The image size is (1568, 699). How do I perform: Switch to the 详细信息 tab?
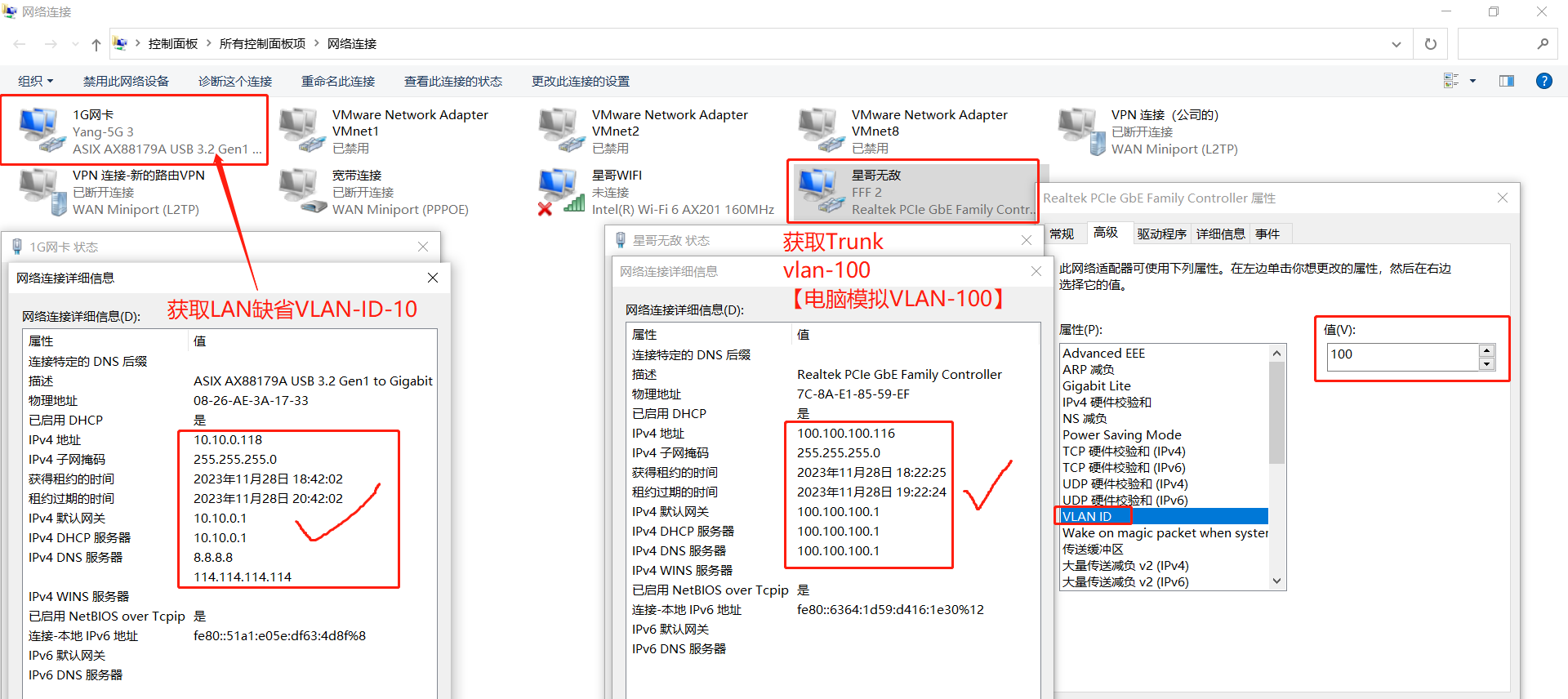pyautogui.click(x=1220, y=234)
